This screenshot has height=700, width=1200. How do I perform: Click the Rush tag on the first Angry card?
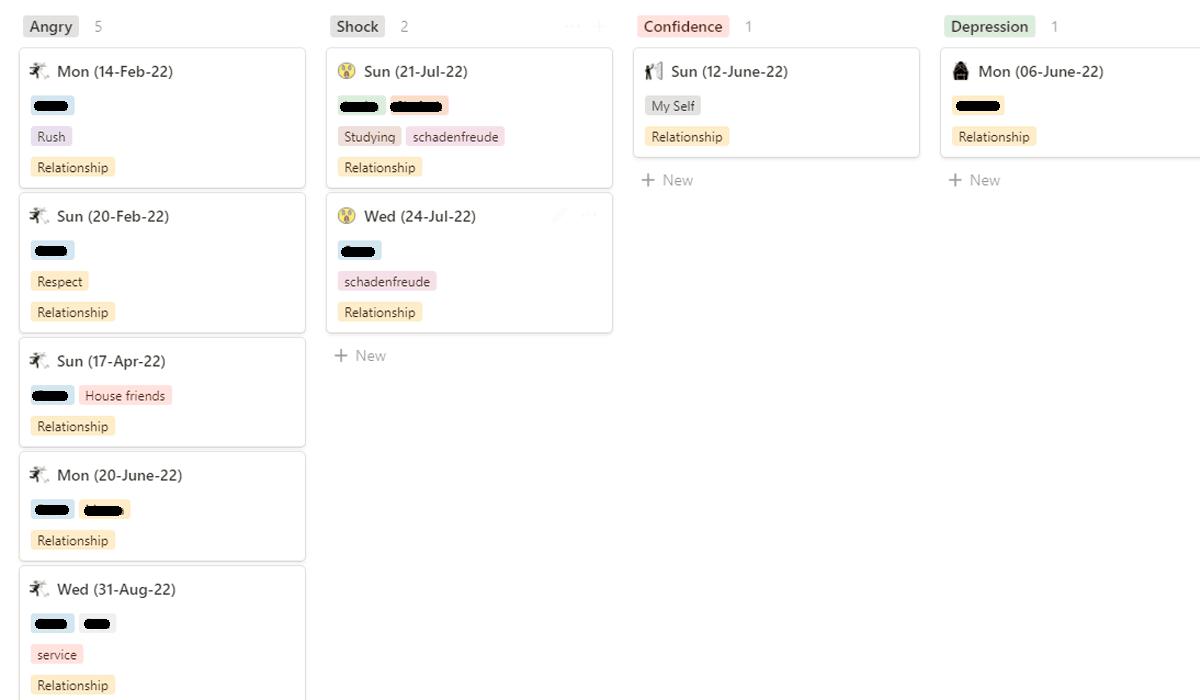click(51, 137)
